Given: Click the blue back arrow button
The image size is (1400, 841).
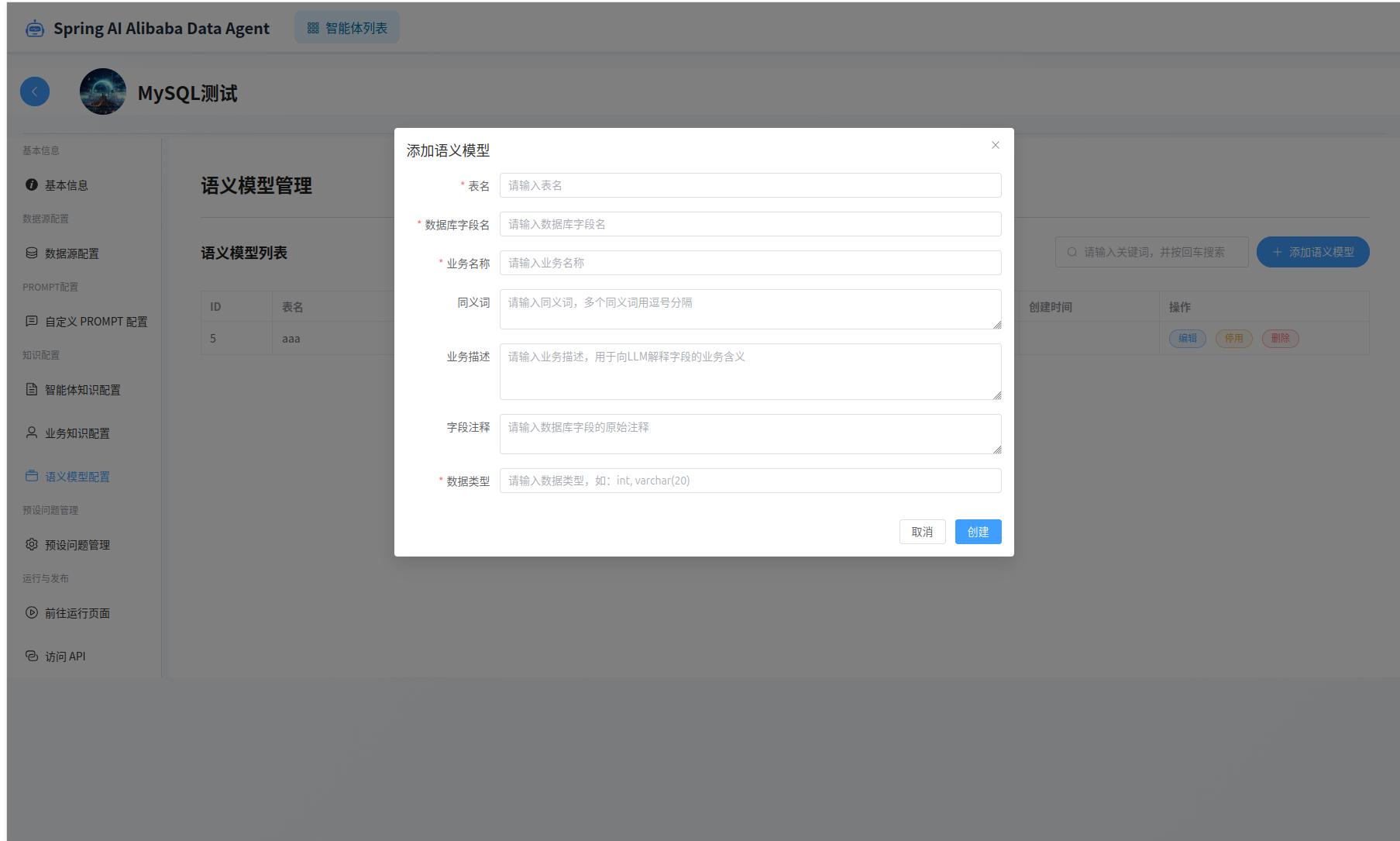Looking at the screenshot, I should 35,91.
